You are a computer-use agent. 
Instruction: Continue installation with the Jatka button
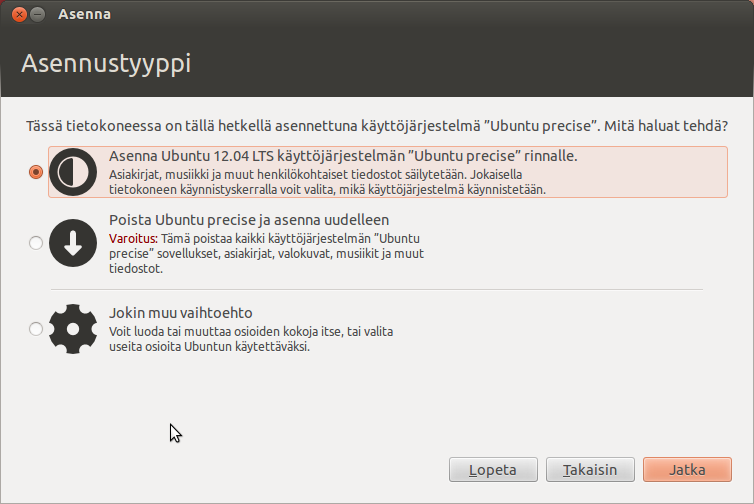click(x=687, y=470)
